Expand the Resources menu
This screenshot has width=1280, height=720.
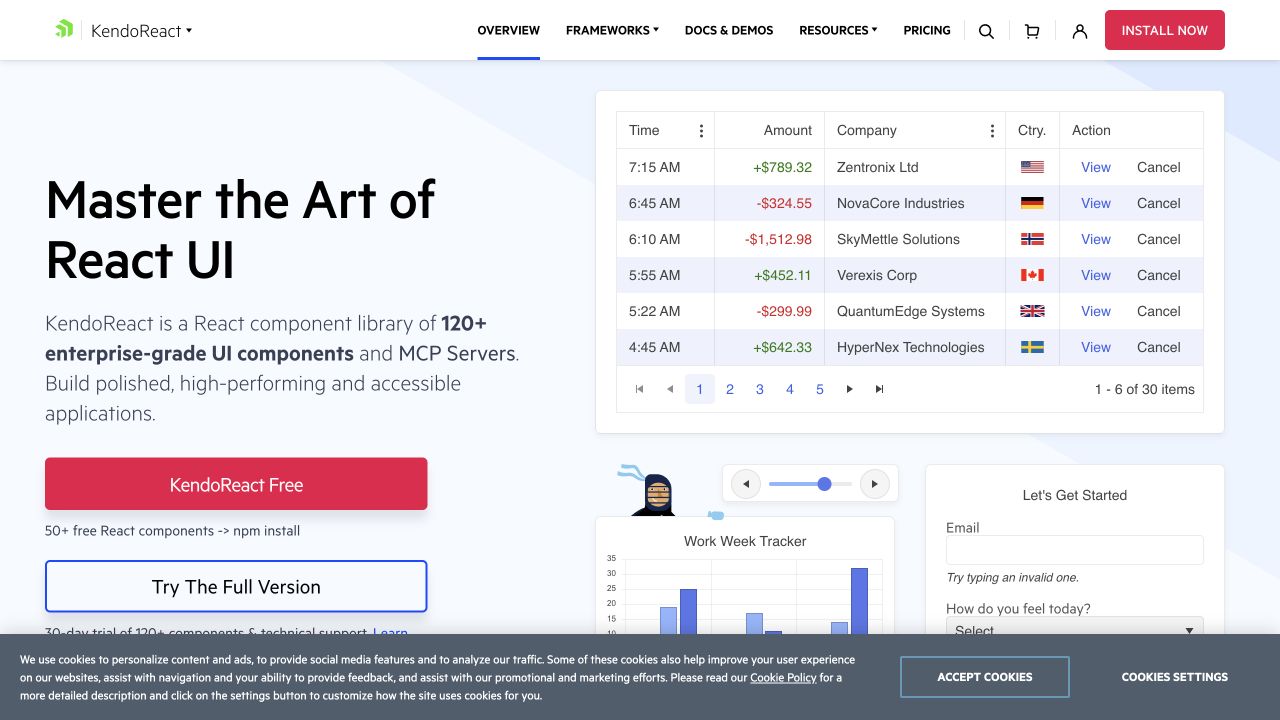tap(838, 30)
